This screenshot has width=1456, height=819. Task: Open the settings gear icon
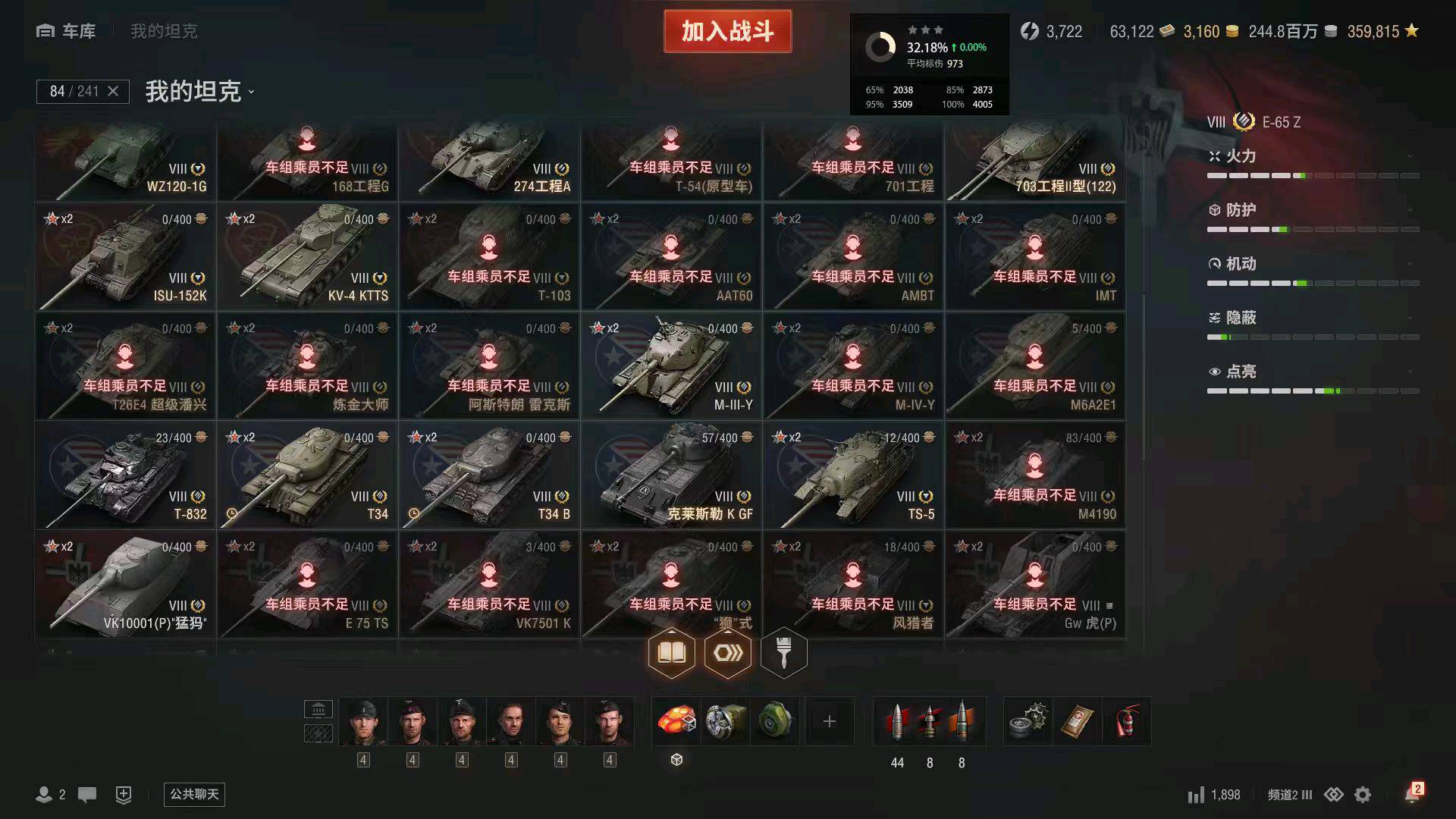(1363, 795)
